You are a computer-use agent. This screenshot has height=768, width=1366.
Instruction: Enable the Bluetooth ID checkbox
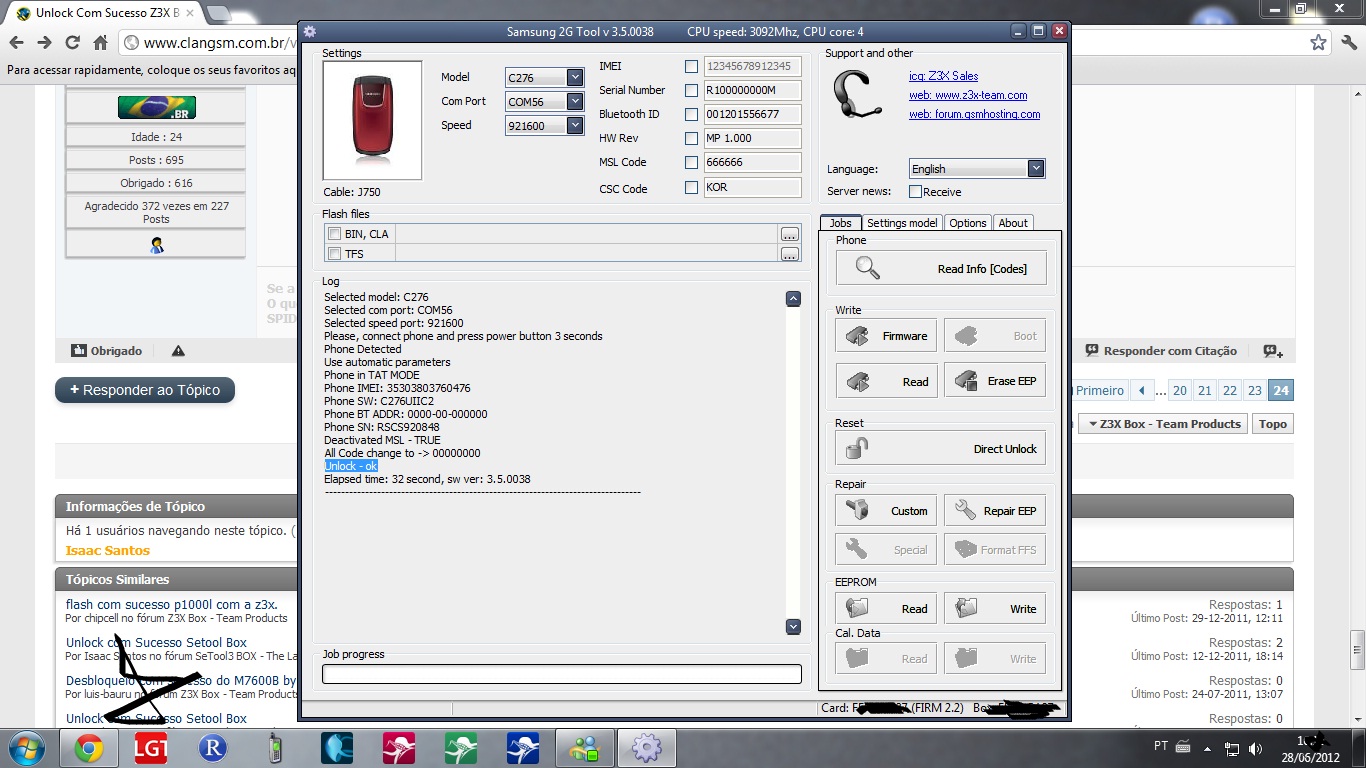[691, 114]
